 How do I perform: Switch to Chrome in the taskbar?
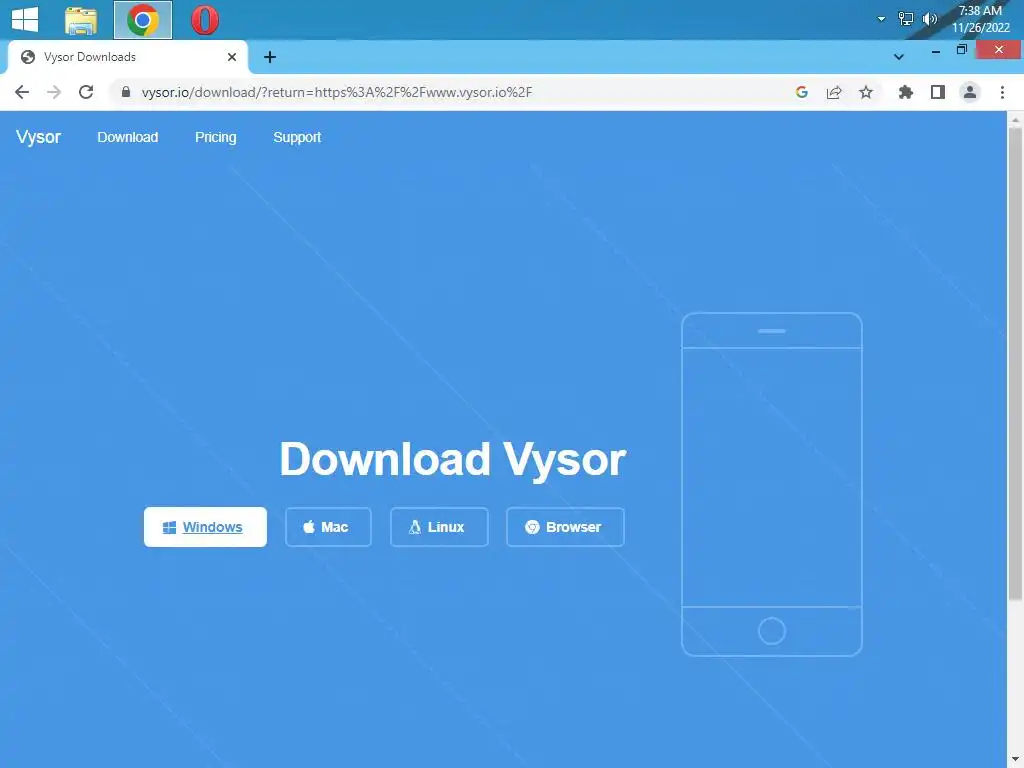tap(143, 20)
